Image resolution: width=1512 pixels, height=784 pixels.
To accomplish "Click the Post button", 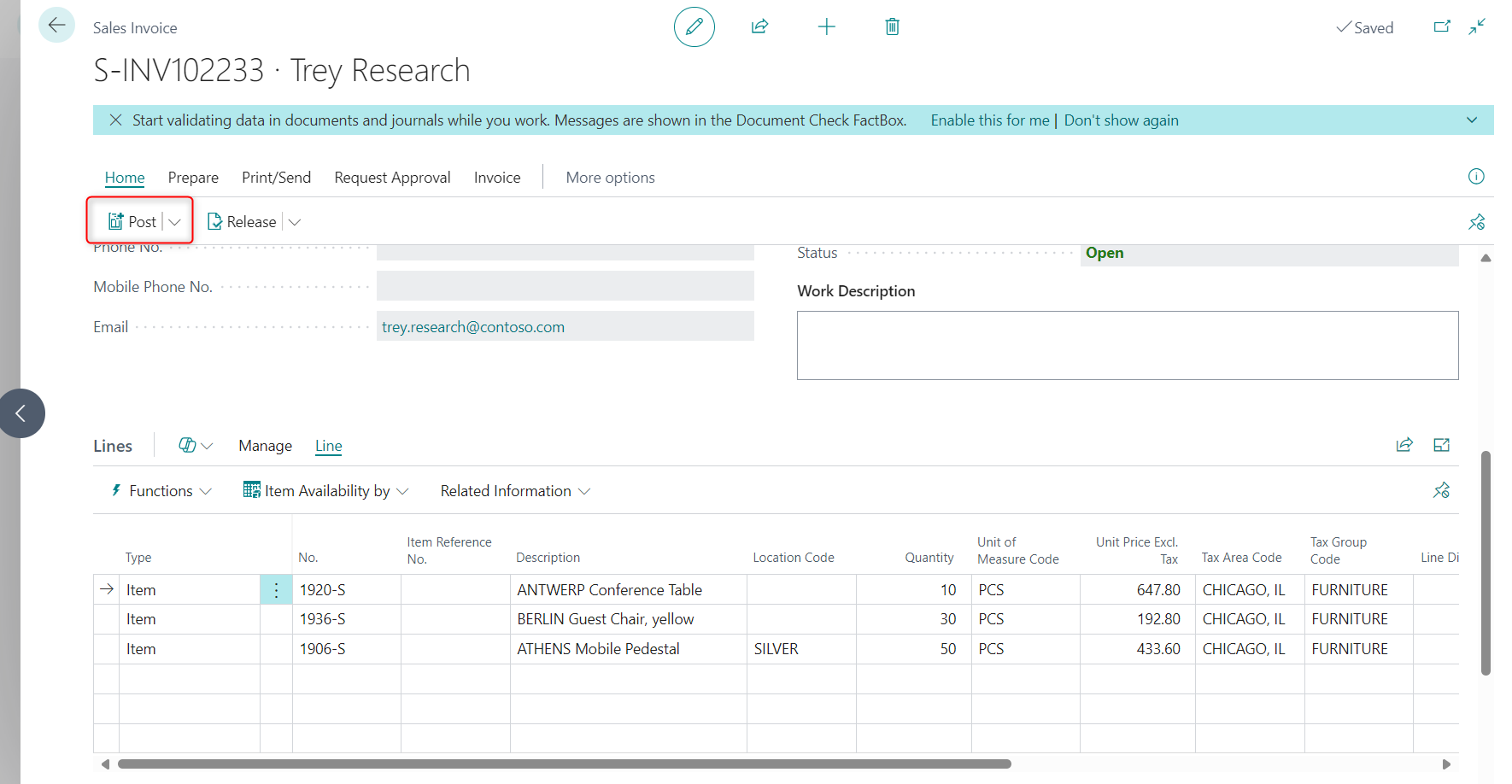I will [x=132, y=222].
